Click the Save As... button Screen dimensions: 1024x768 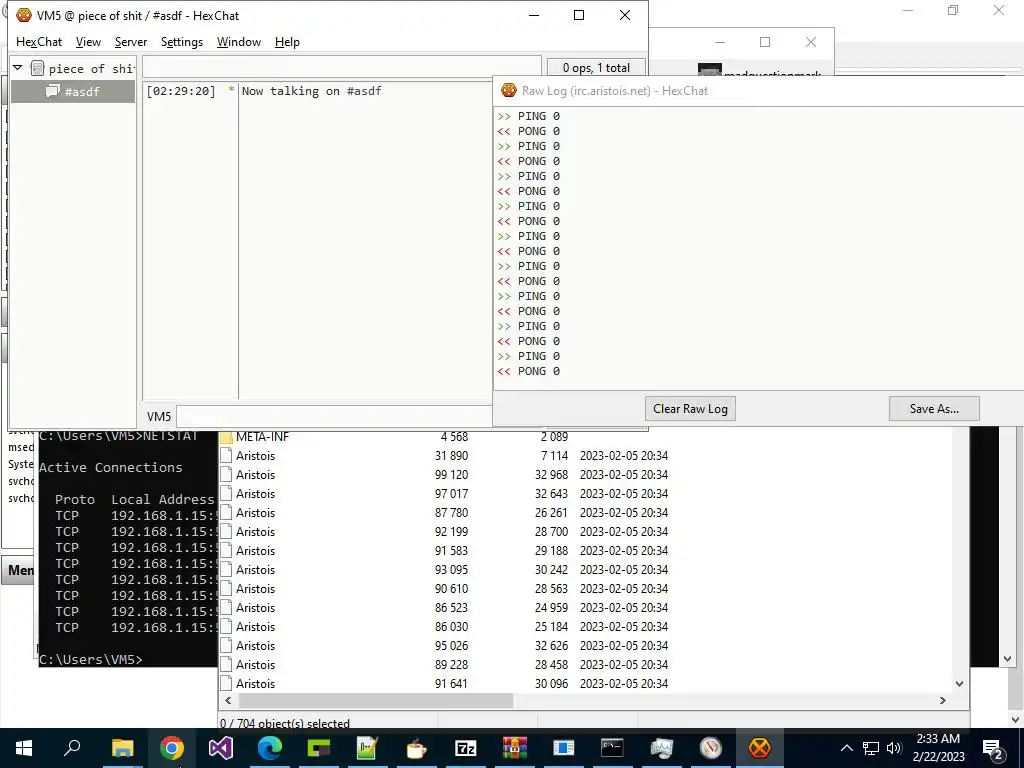934,409
